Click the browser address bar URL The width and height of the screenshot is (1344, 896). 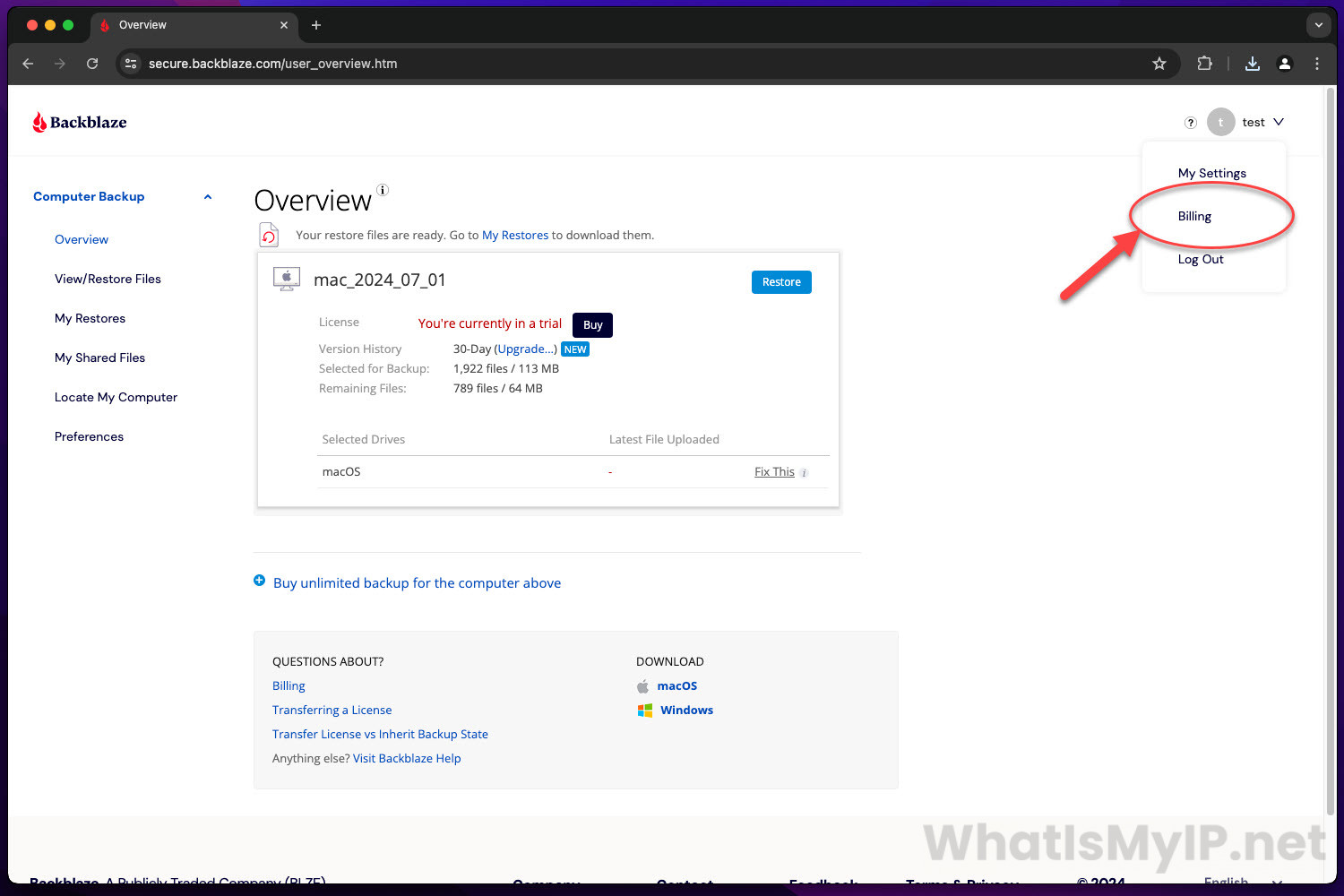(272, 64)
